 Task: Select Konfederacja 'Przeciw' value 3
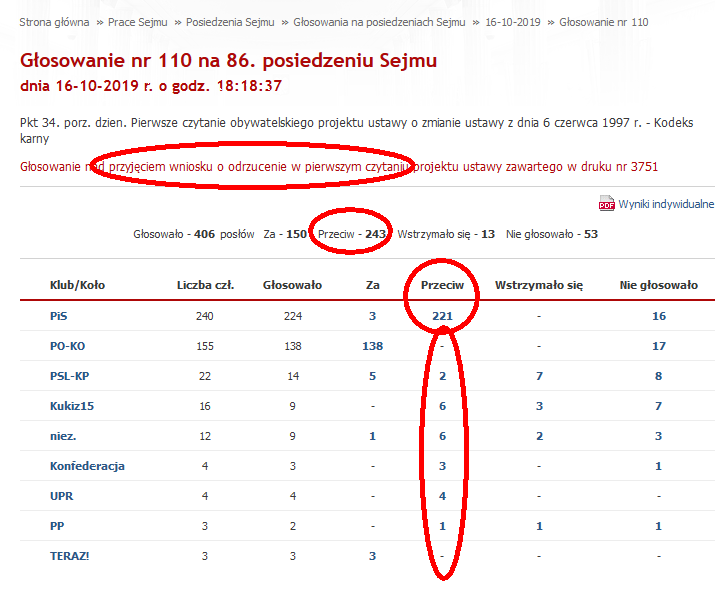tap(442, 466)
